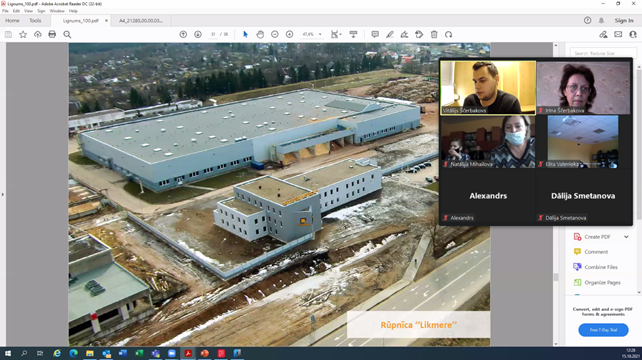This screenshot has width=642, height=360.
Task: Open the Tools tab
Action: [x=35, y=20]
